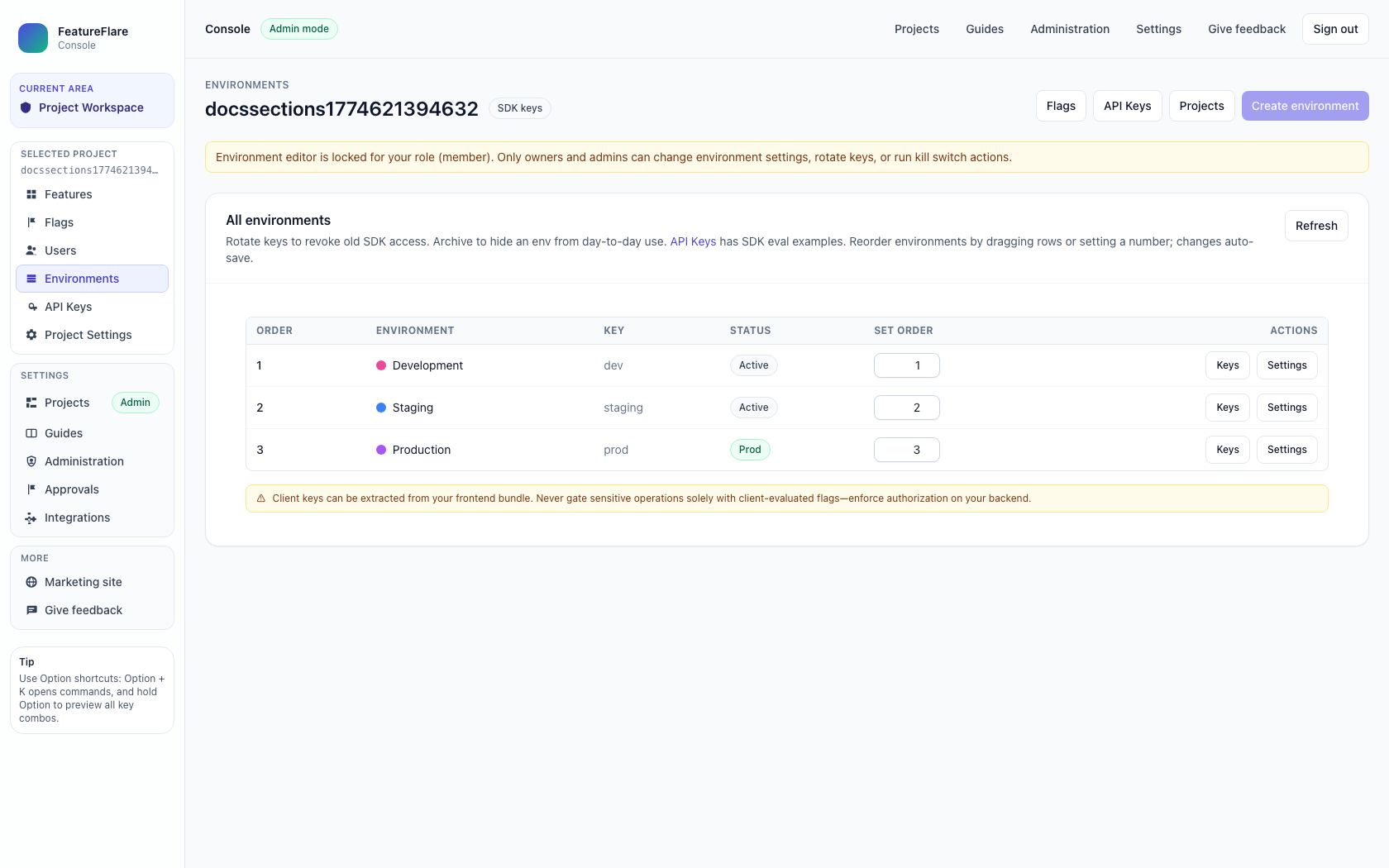Go to Users in the sidebar
This screenshot has width=1389, height=868.
pos(92,250)
